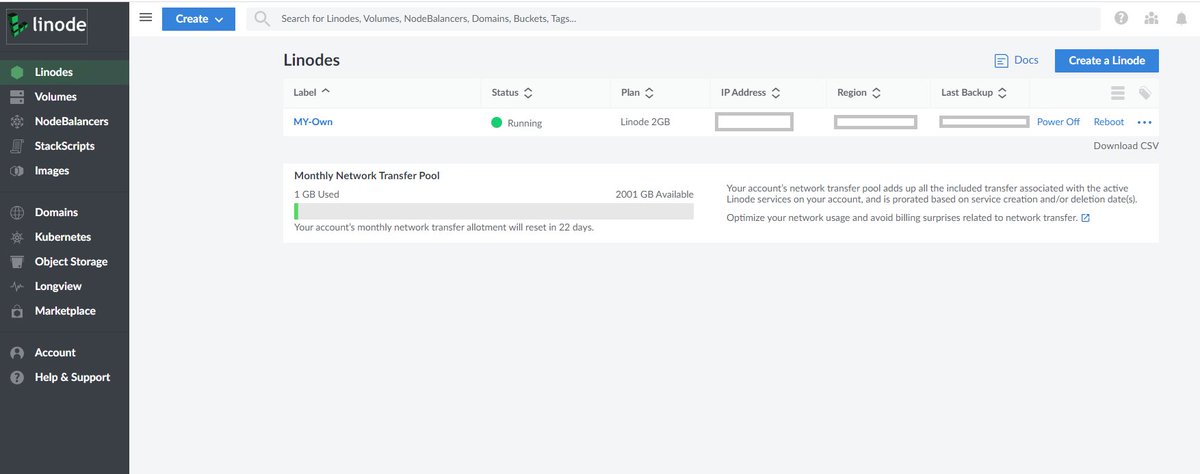This screenshot has width=1200, height=474.
Task: Sort by Region column header
Action: [859, 92]
